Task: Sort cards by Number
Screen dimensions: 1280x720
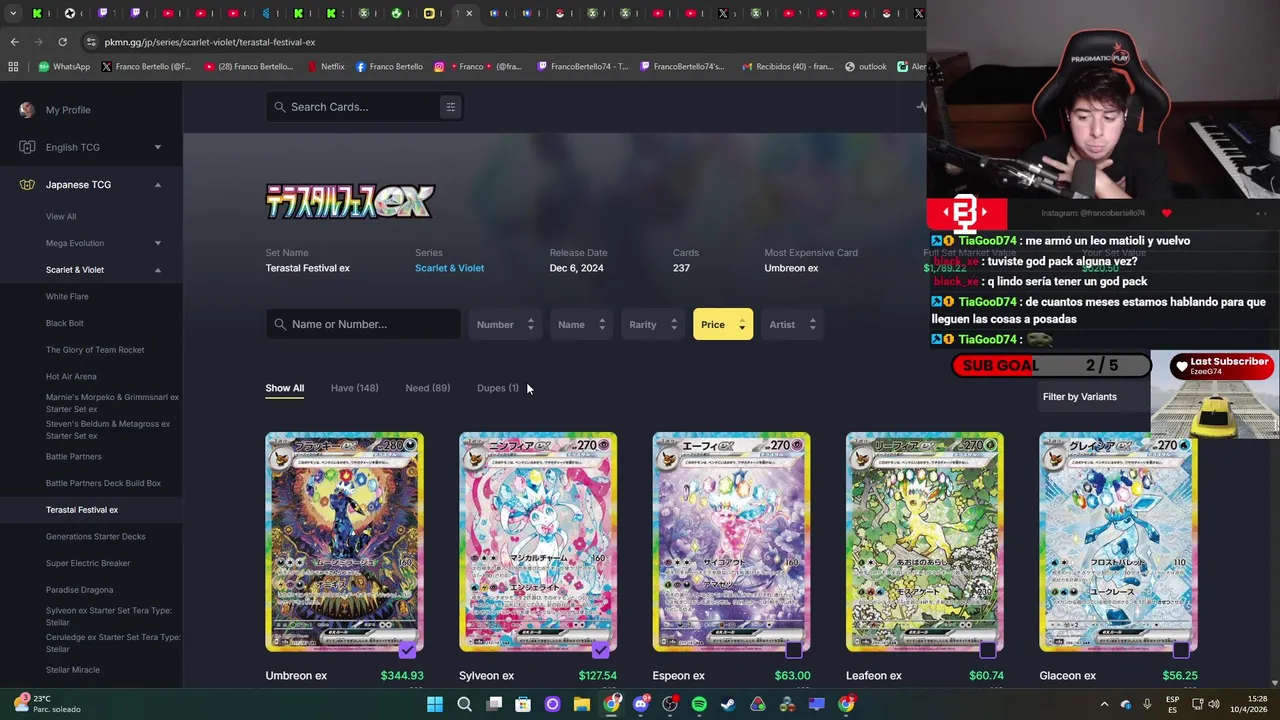Action: (504, 324)
